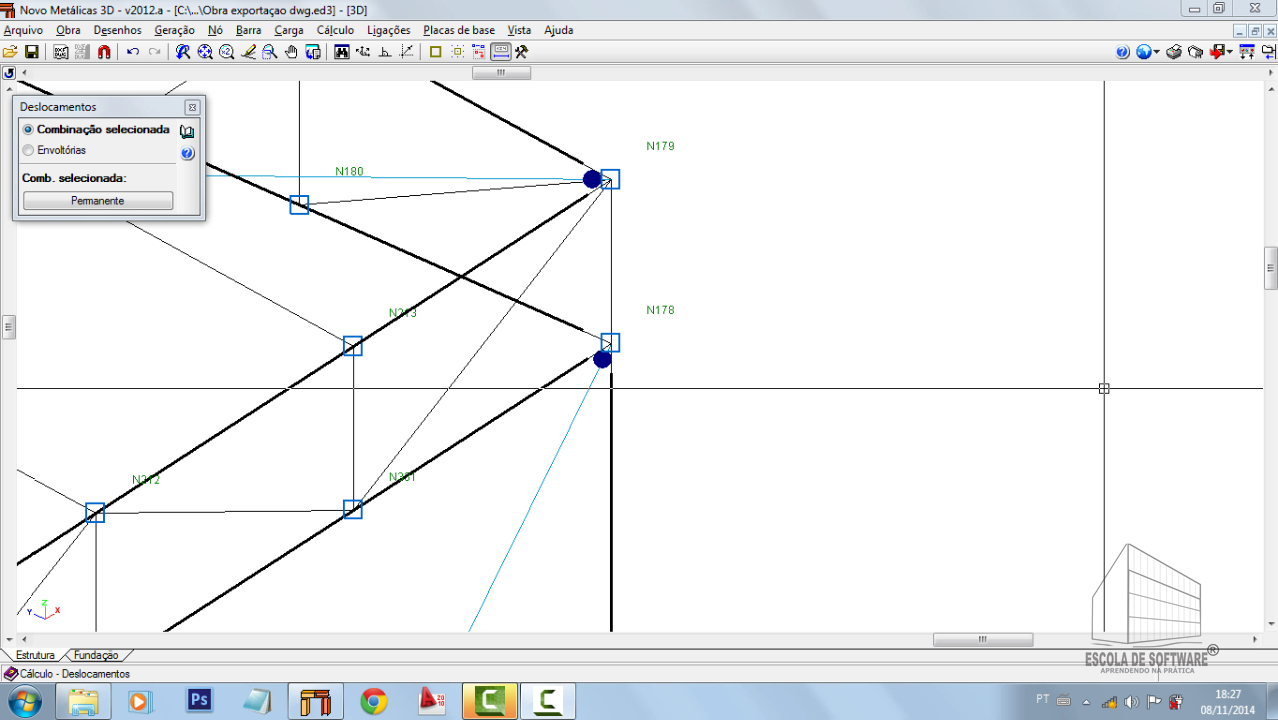Open the Cálculo menu
1278x720 pixels.
pyautogui.click(x=335, y=30)
